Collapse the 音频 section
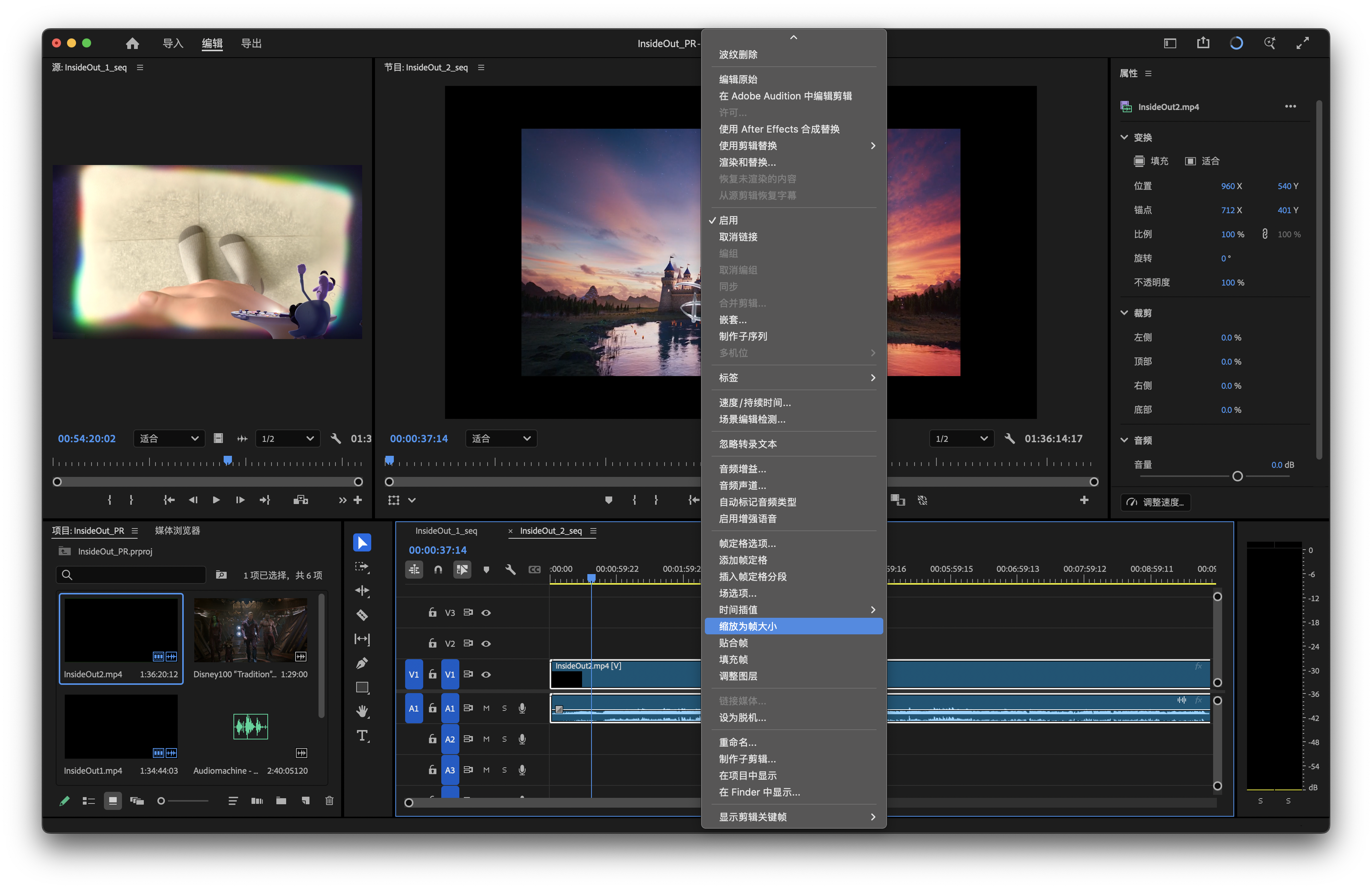Screen dimensions: 1372x889 click(1124, 440)
